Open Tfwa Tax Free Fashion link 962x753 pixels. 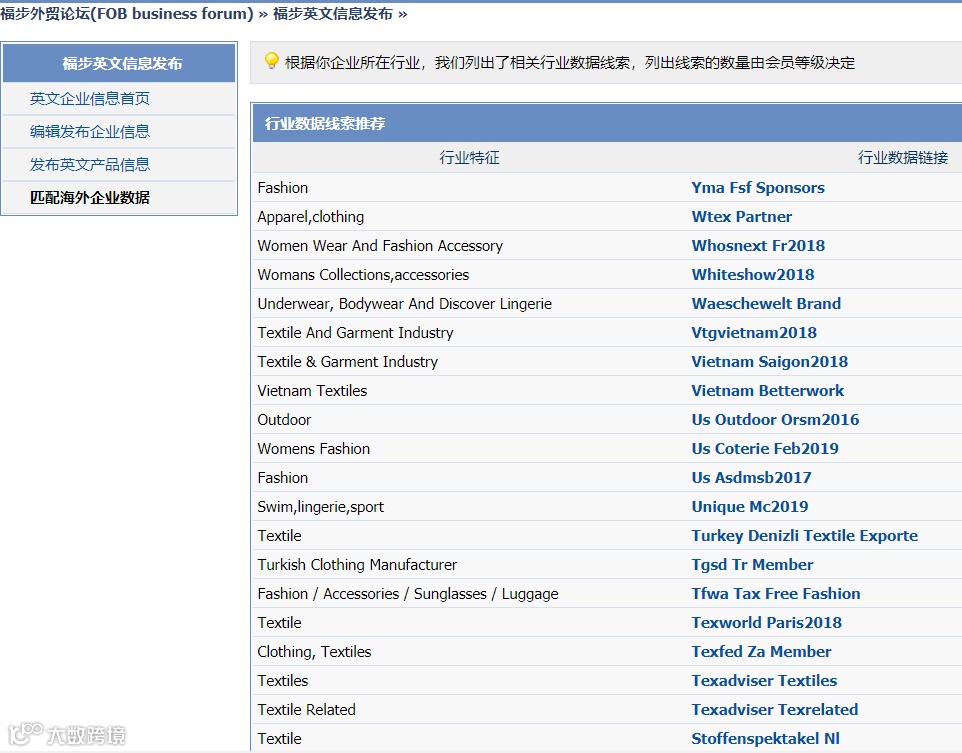click(x=775, y=593)
